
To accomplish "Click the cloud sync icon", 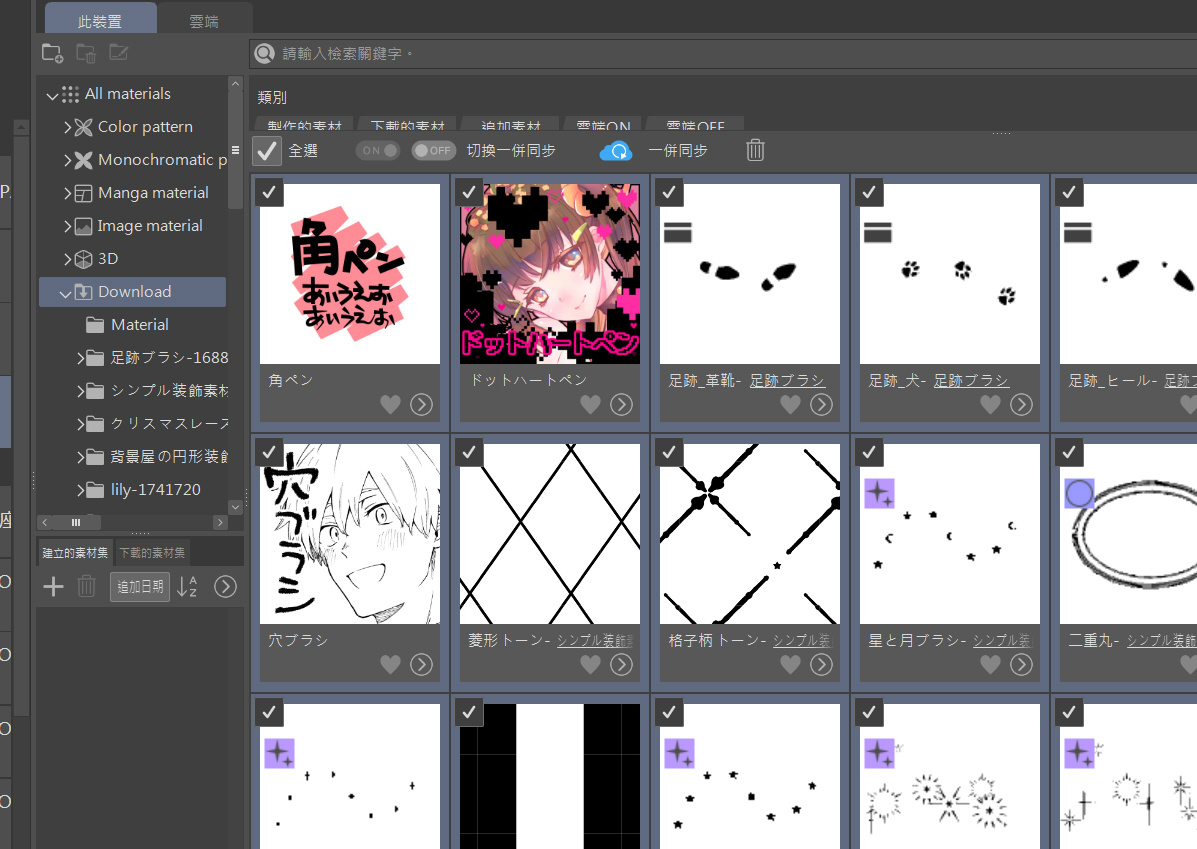I will point(616,151).
